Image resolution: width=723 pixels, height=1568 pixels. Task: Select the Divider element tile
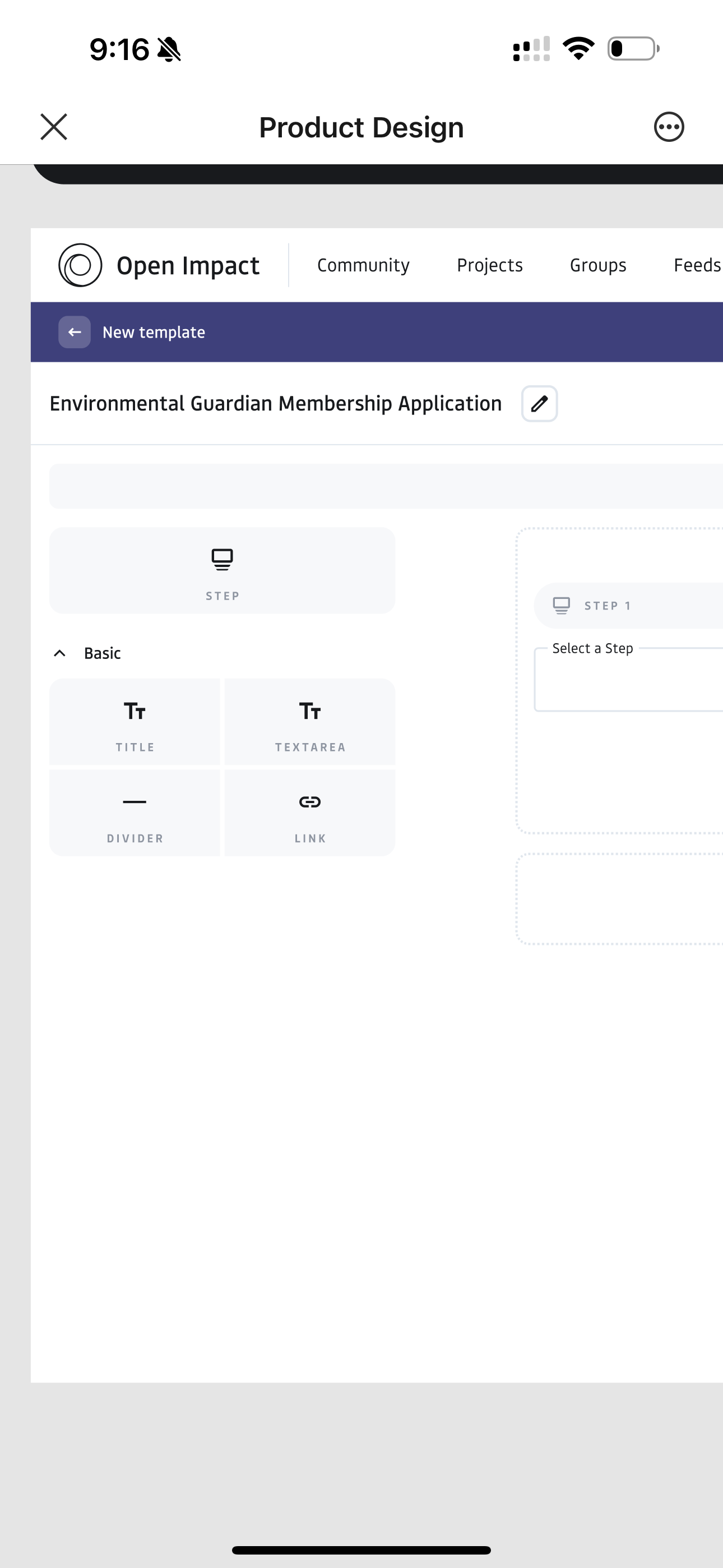click(135, 813)
